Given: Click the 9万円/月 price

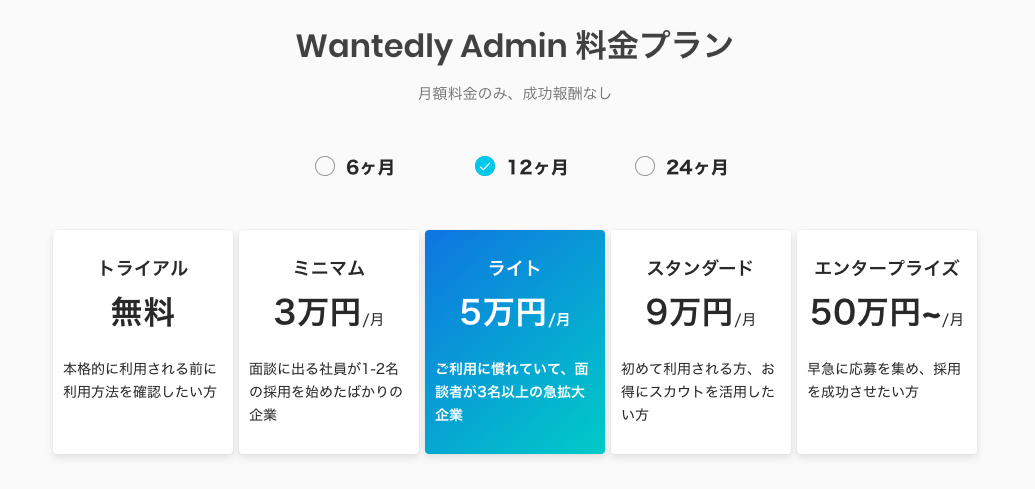Looking at the screenshot, I should pyautogui.click(x=700, y=313).
